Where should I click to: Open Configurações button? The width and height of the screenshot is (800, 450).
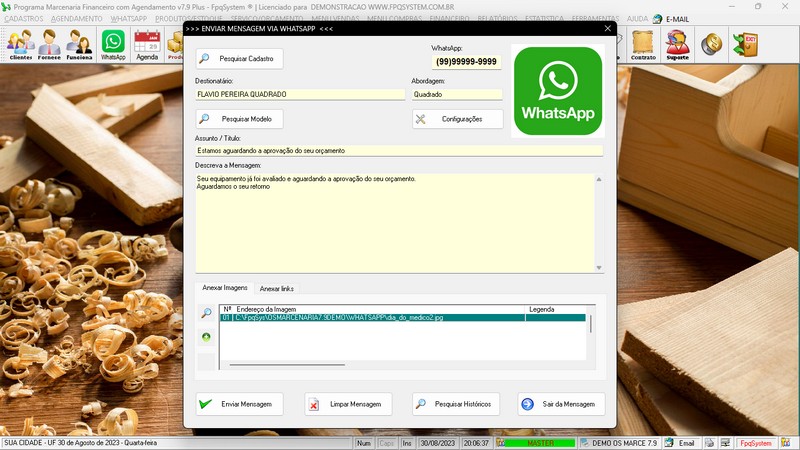(x=458, y=119)
